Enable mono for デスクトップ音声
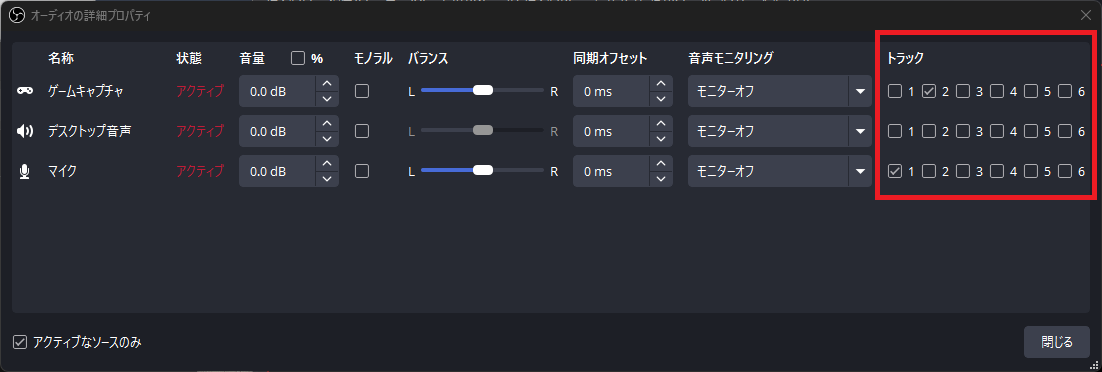The height and width of the screenshot is (372, 1102). [362, 131]
